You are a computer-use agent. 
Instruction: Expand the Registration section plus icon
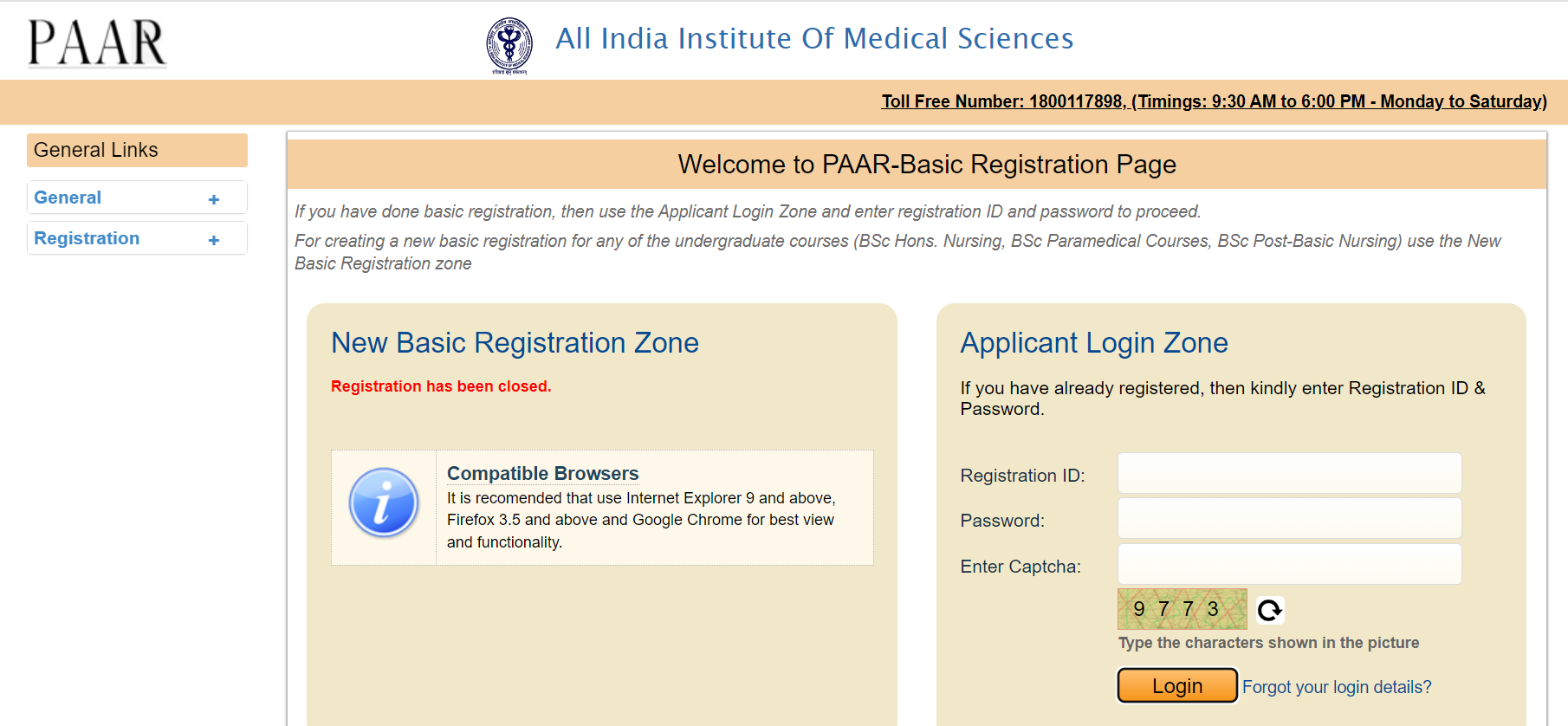[x=214, y=240]
